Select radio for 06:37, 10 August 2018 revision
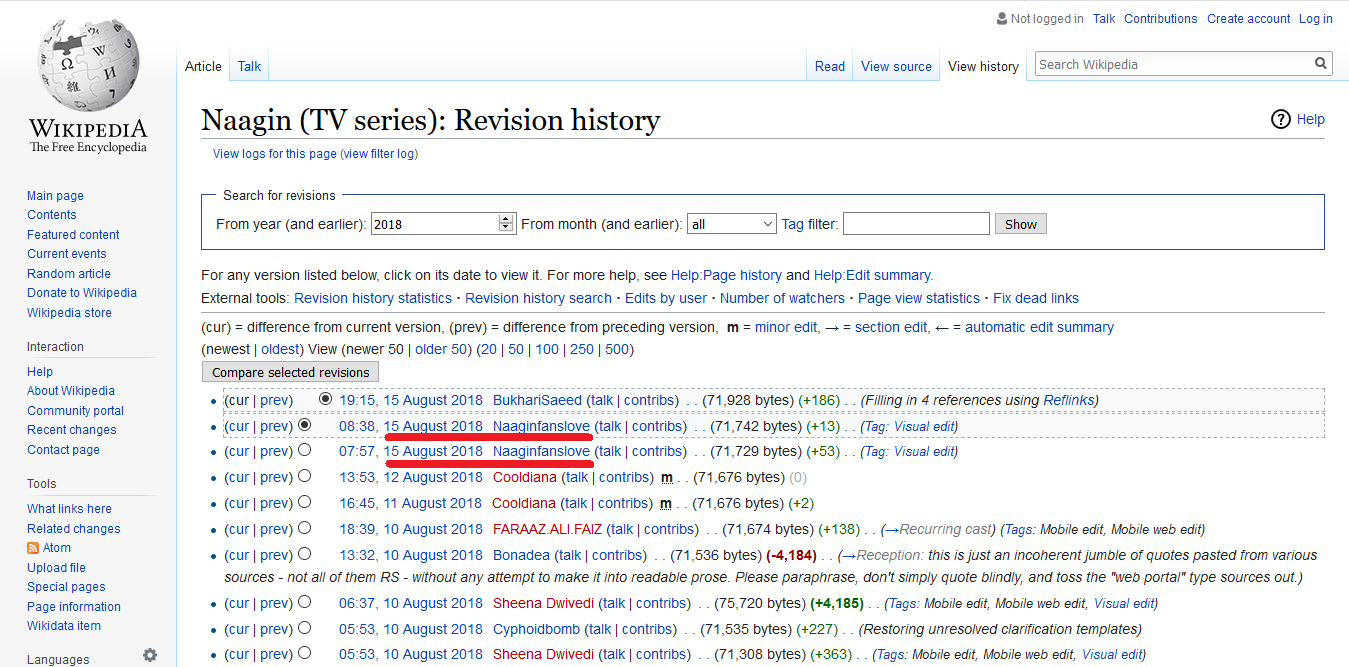The width and height of the screenshot is (1349, 667). pyautogui.click(x=304, y=602)
